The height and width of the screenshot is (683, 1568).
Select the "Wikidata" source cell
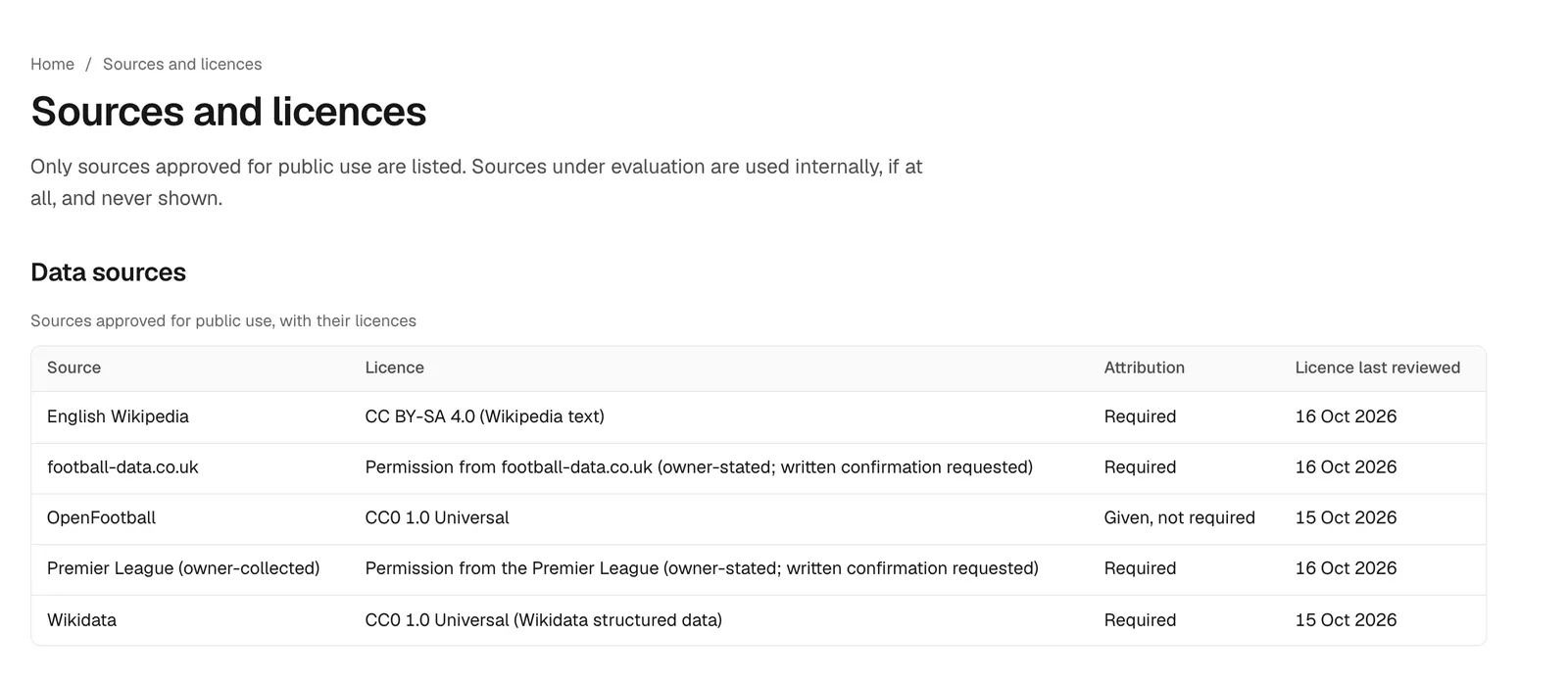(81, 619)
